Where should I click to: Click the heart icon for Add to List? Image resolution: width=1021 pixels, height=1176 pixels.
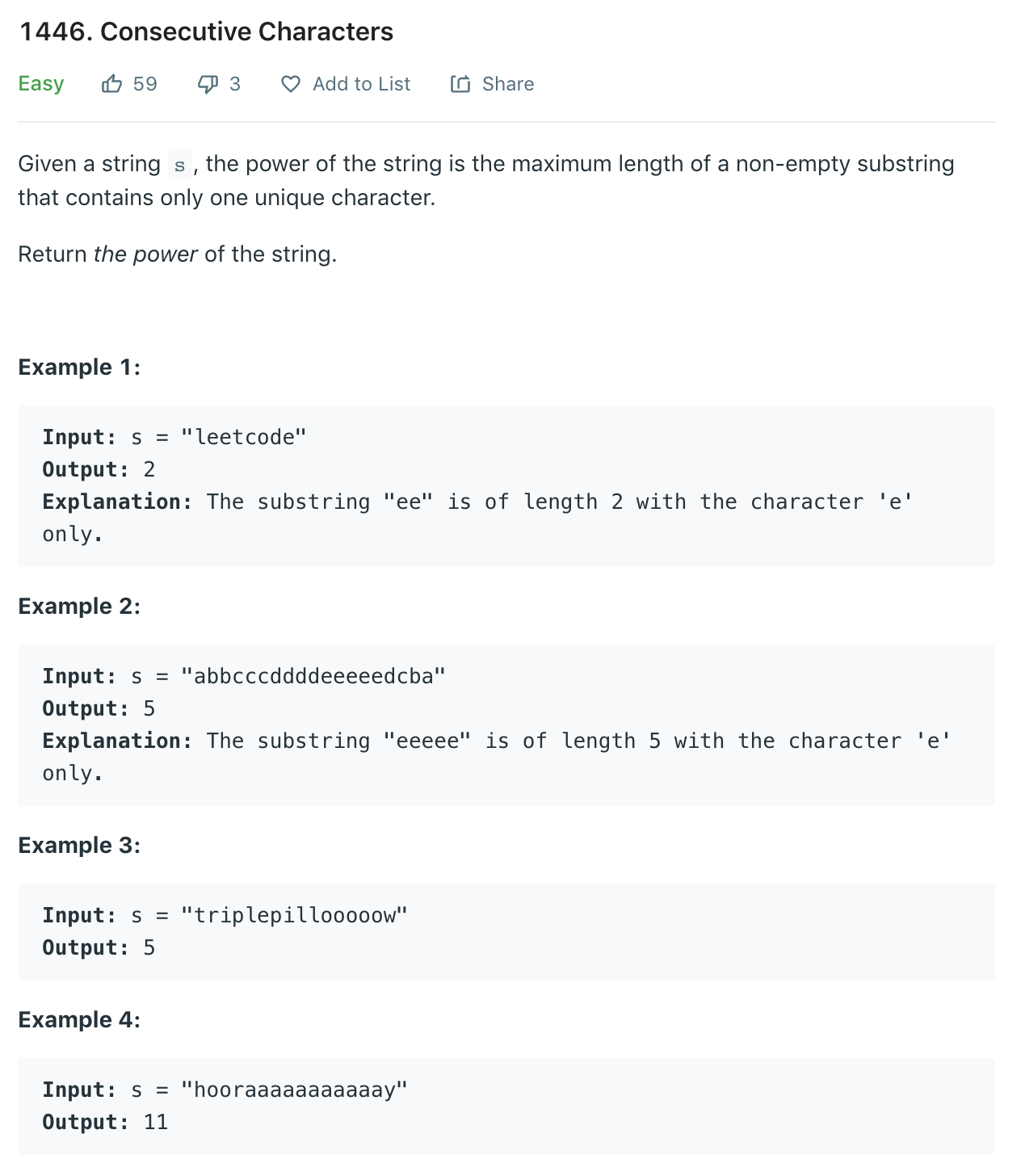pos(291,84)
